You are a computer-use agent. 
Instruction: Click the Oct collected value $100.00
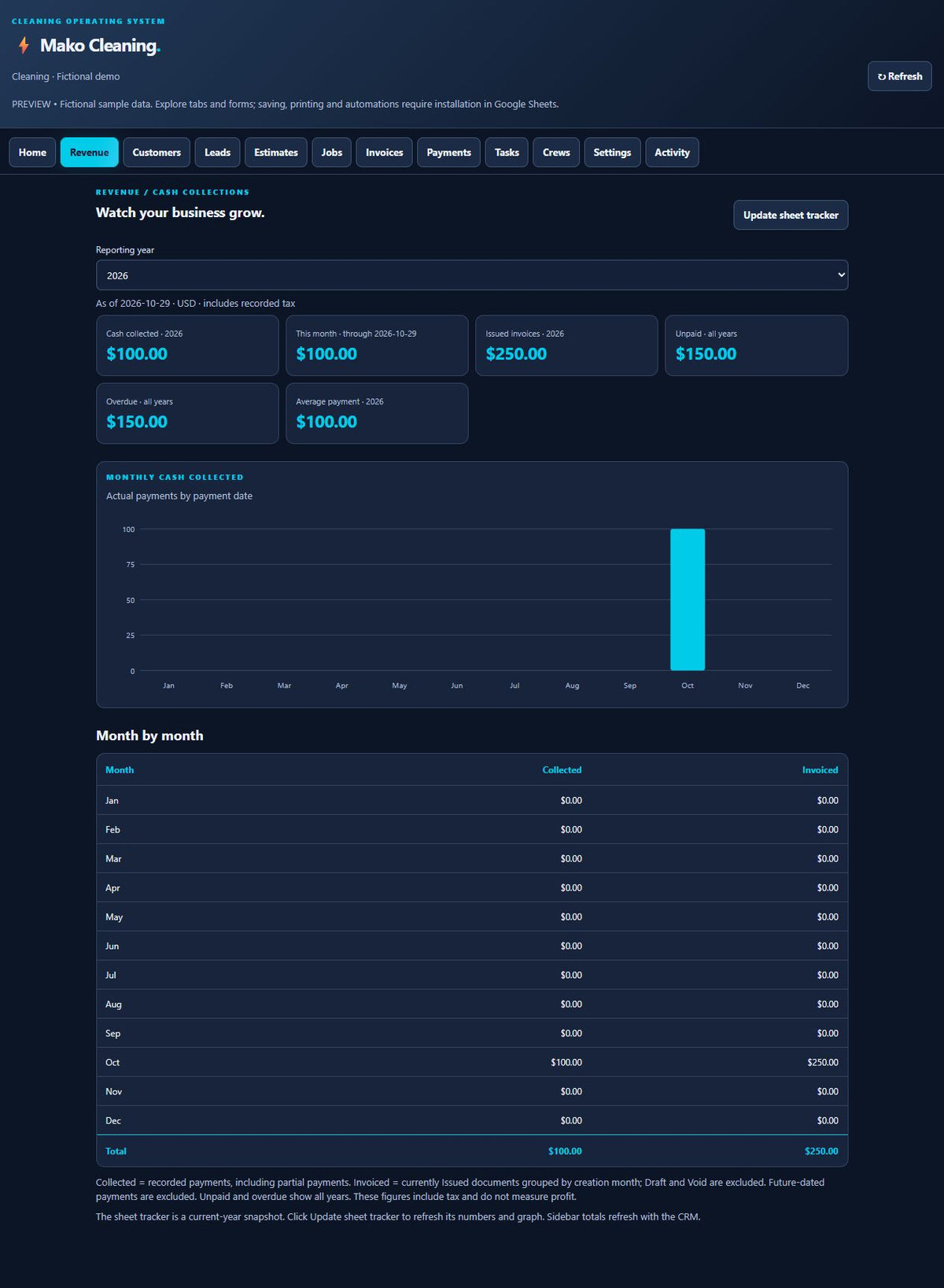[x=566, y=1062]
